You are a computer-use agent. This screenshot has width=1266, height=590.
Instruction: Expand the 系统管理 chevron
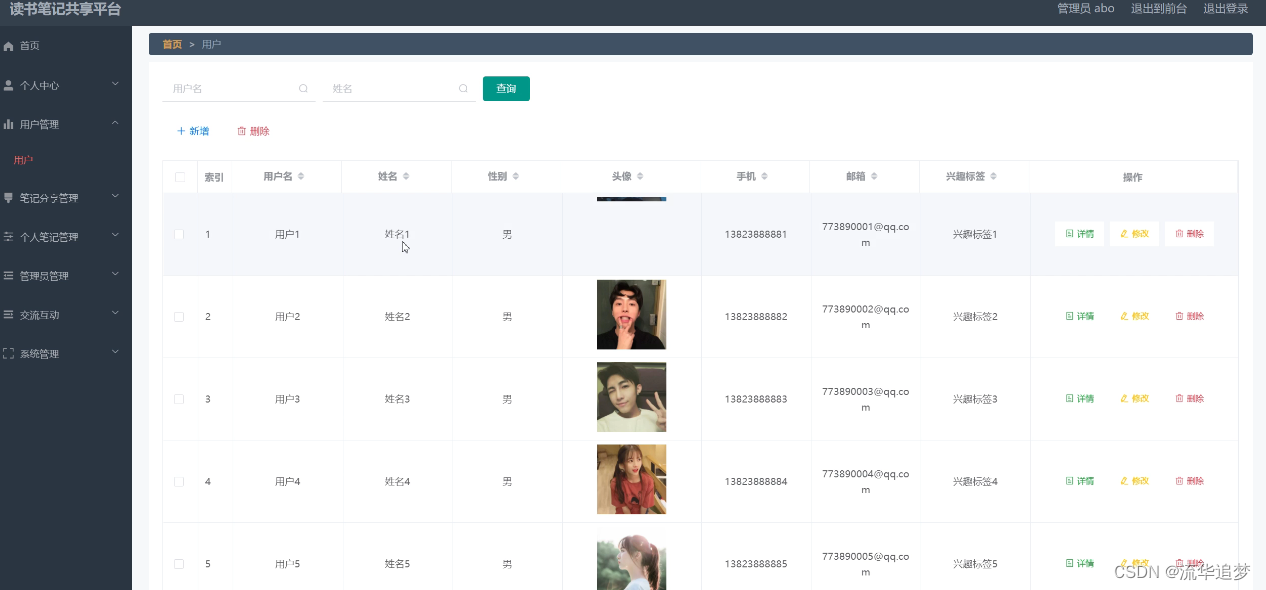click(115, 352)
